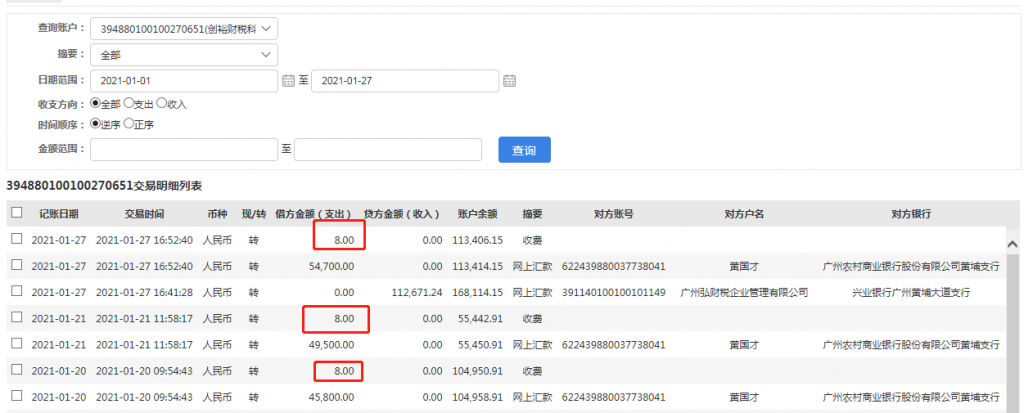Click the minimum 金额范围 input box
The height and width of the screenshot is (413, 1024).
[183, 149]
